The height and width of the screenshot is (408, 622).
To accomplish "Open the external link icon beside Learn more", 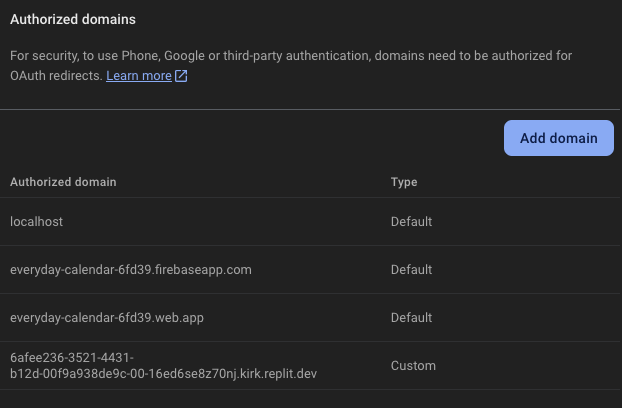I will pos(181,76).
